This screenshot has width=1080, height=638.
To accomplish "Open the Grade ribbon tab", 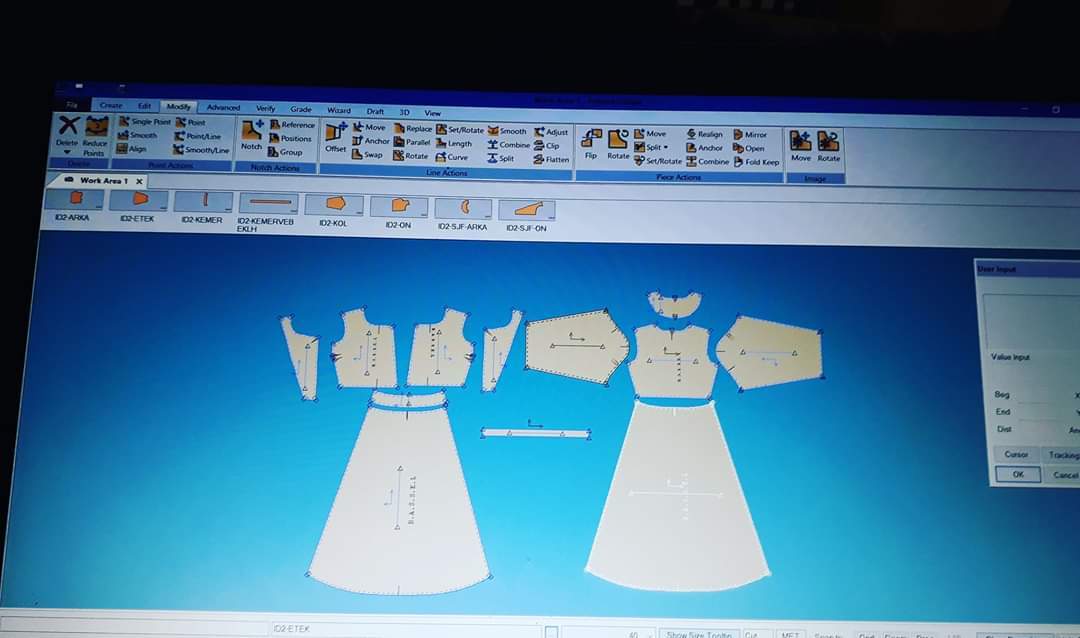I will (301, 109).
